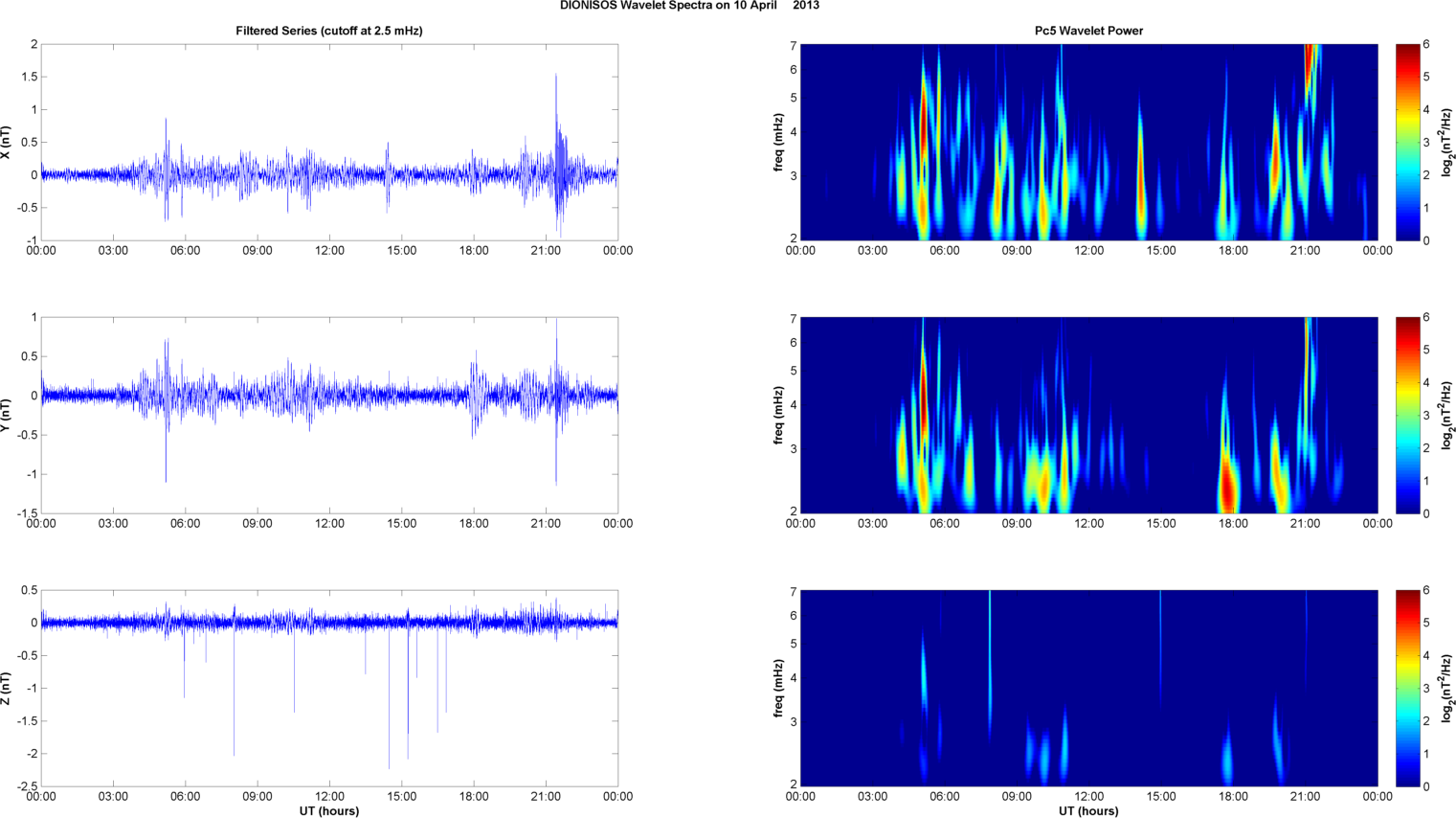
Task: Click the Y-component filtered time series plot
Action: point(329,416)
